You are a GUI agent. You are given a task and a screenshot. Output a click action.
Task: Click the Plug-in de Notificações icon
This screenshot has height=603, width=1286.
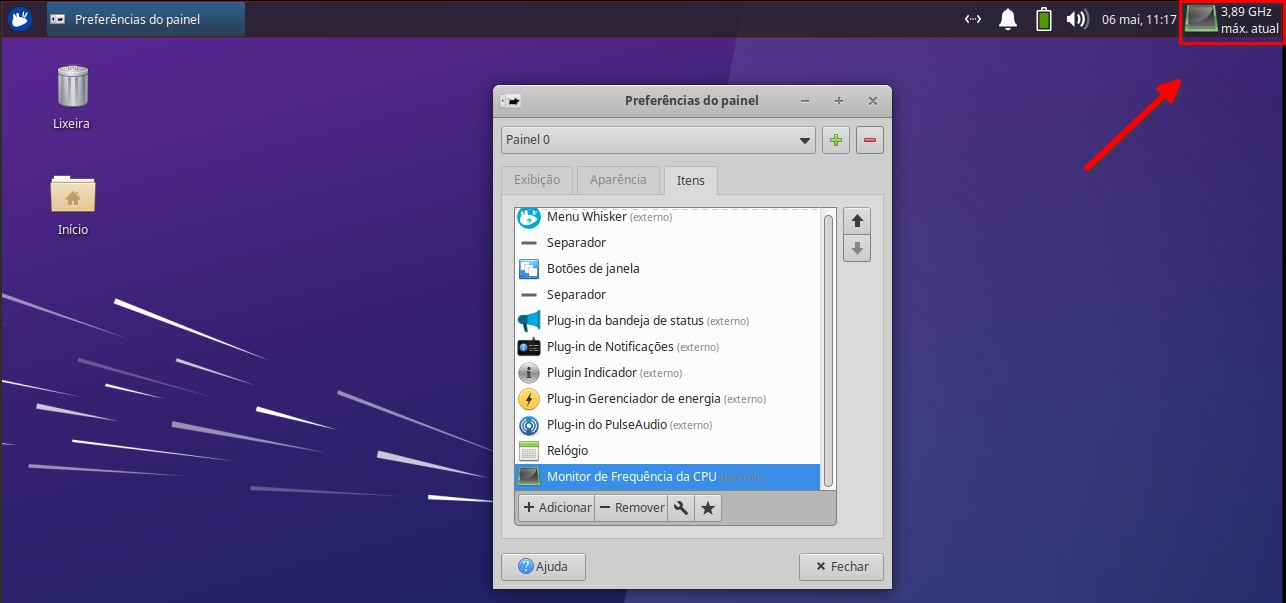point(528,346)
